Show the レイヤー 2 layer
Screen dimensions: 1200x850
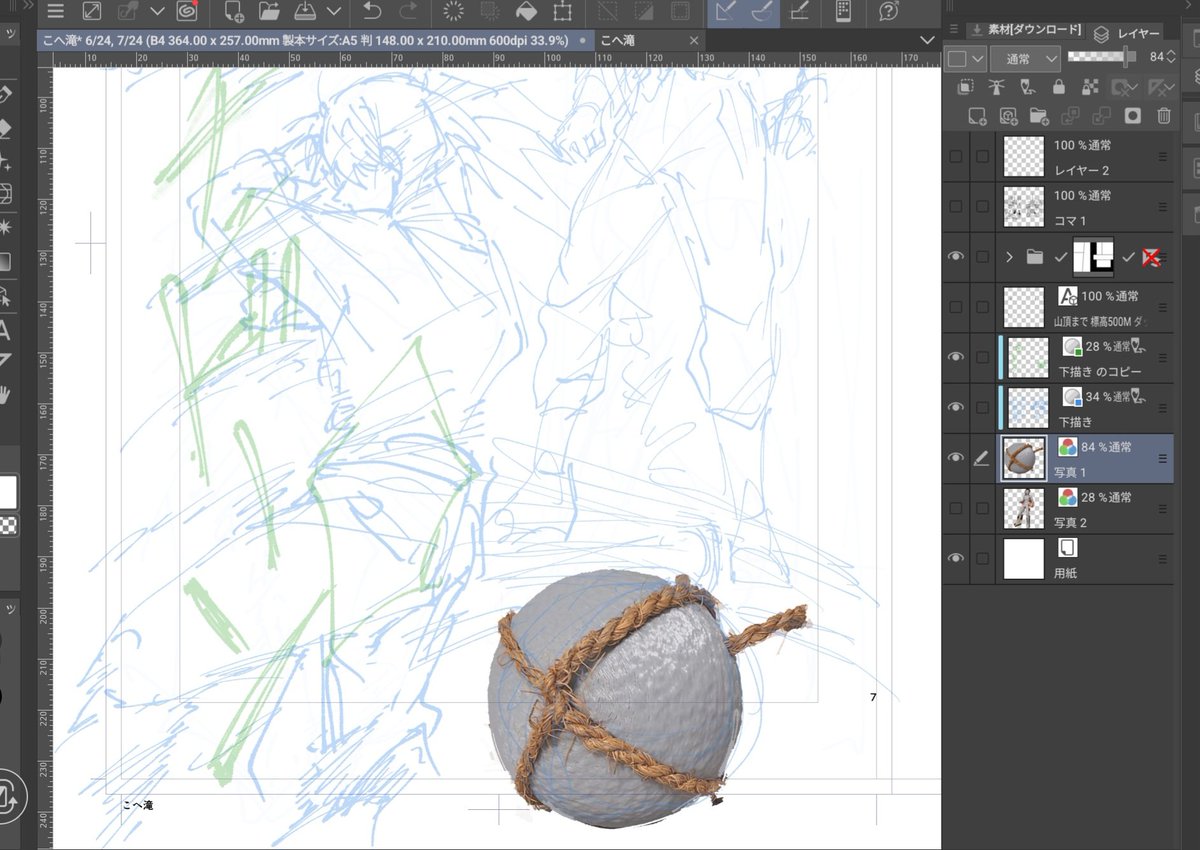956,157
